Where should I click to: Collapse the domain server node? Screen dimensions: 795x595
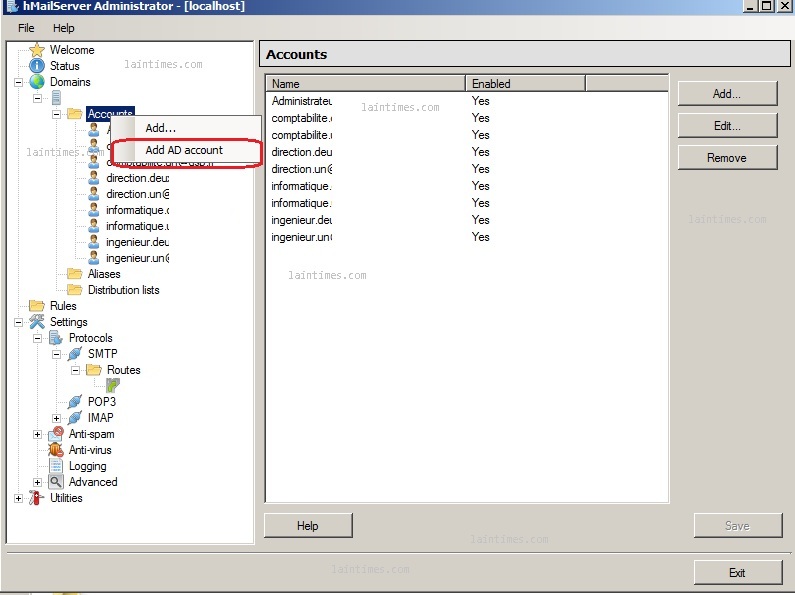38,98
